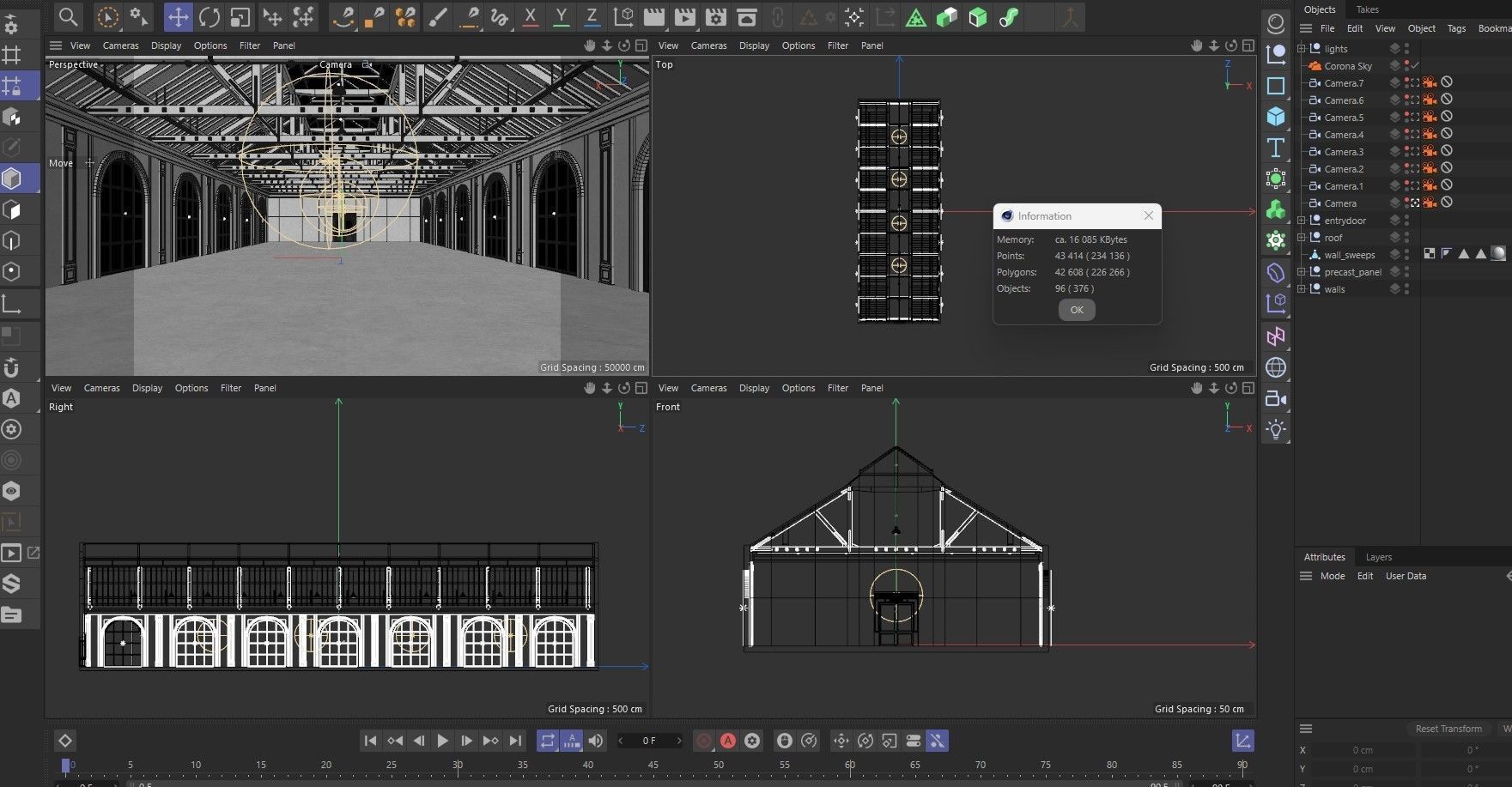Expand the roof group
This screenshot has height=787, width=1512.
click(x=1302, y=238)
